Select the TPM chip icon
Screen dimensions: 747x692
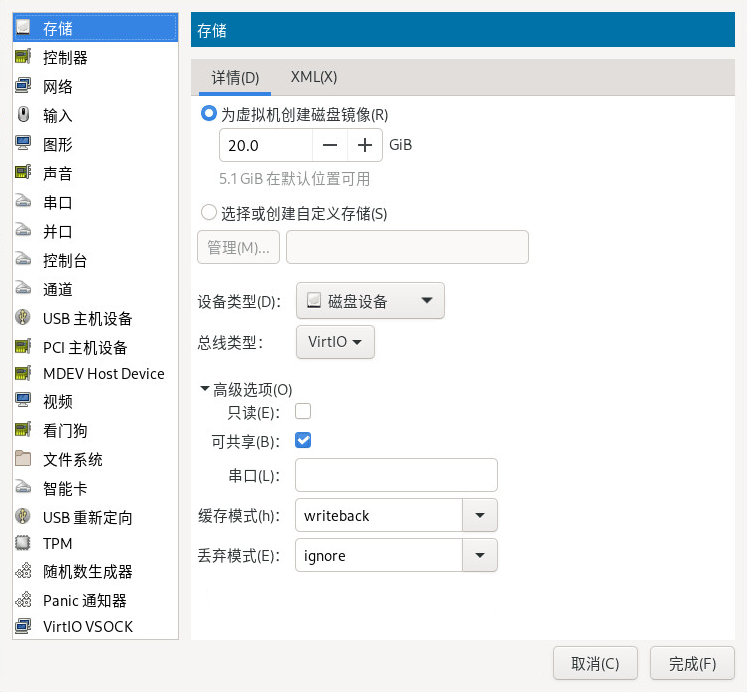click(x=23, y=544)
